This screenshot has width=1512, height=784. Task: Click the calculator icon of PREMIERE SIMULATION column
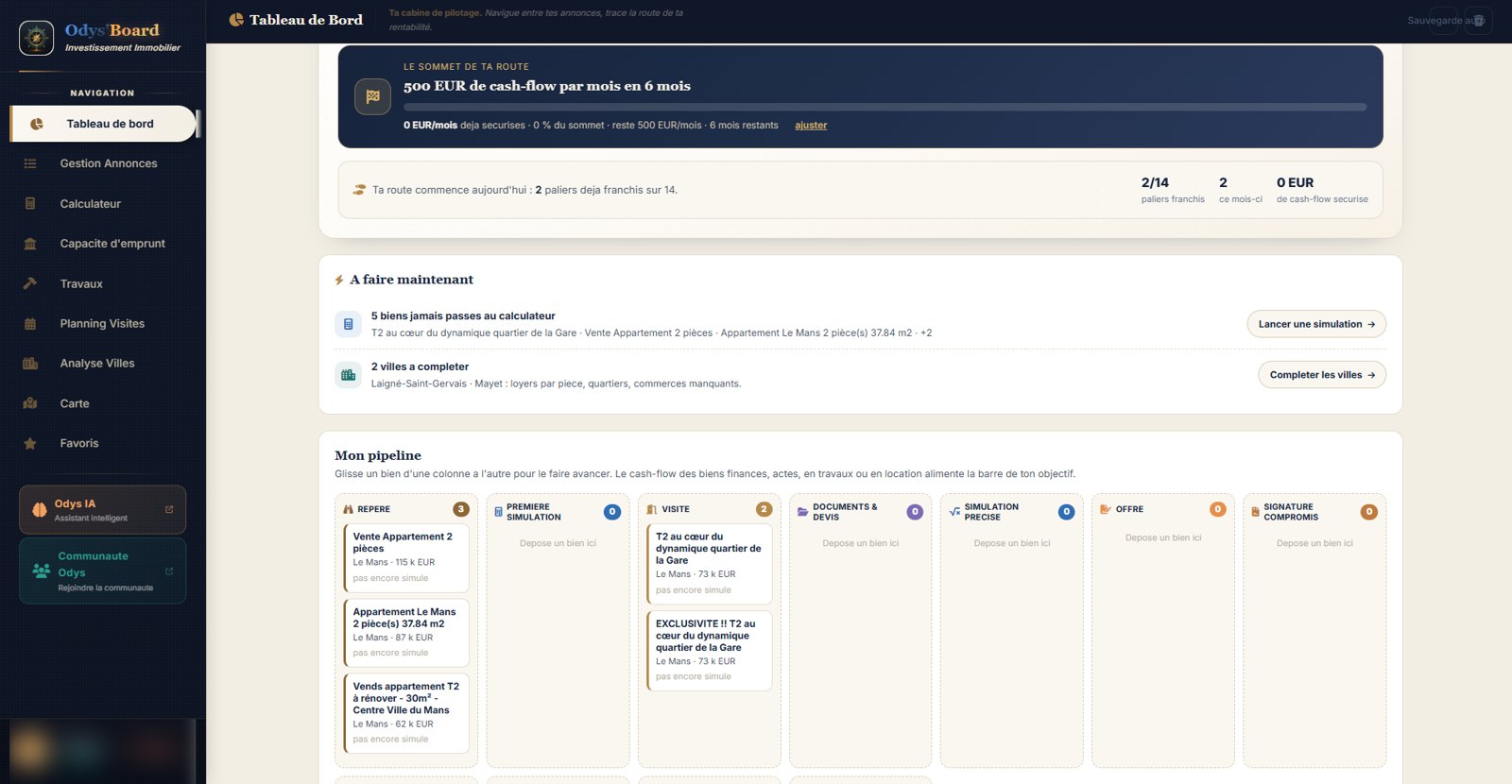point(499,512)
